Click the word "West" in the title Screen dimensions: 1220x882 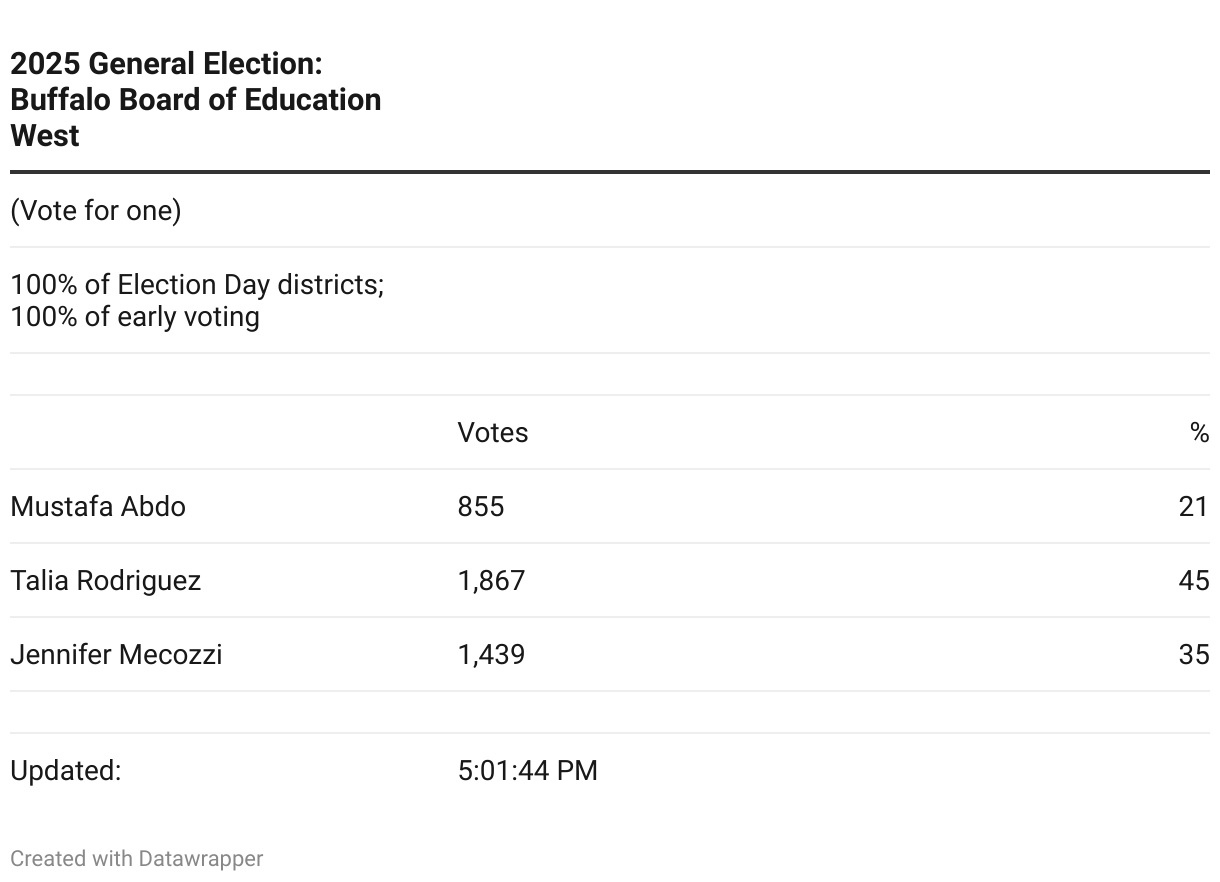[x=45, y=136]
